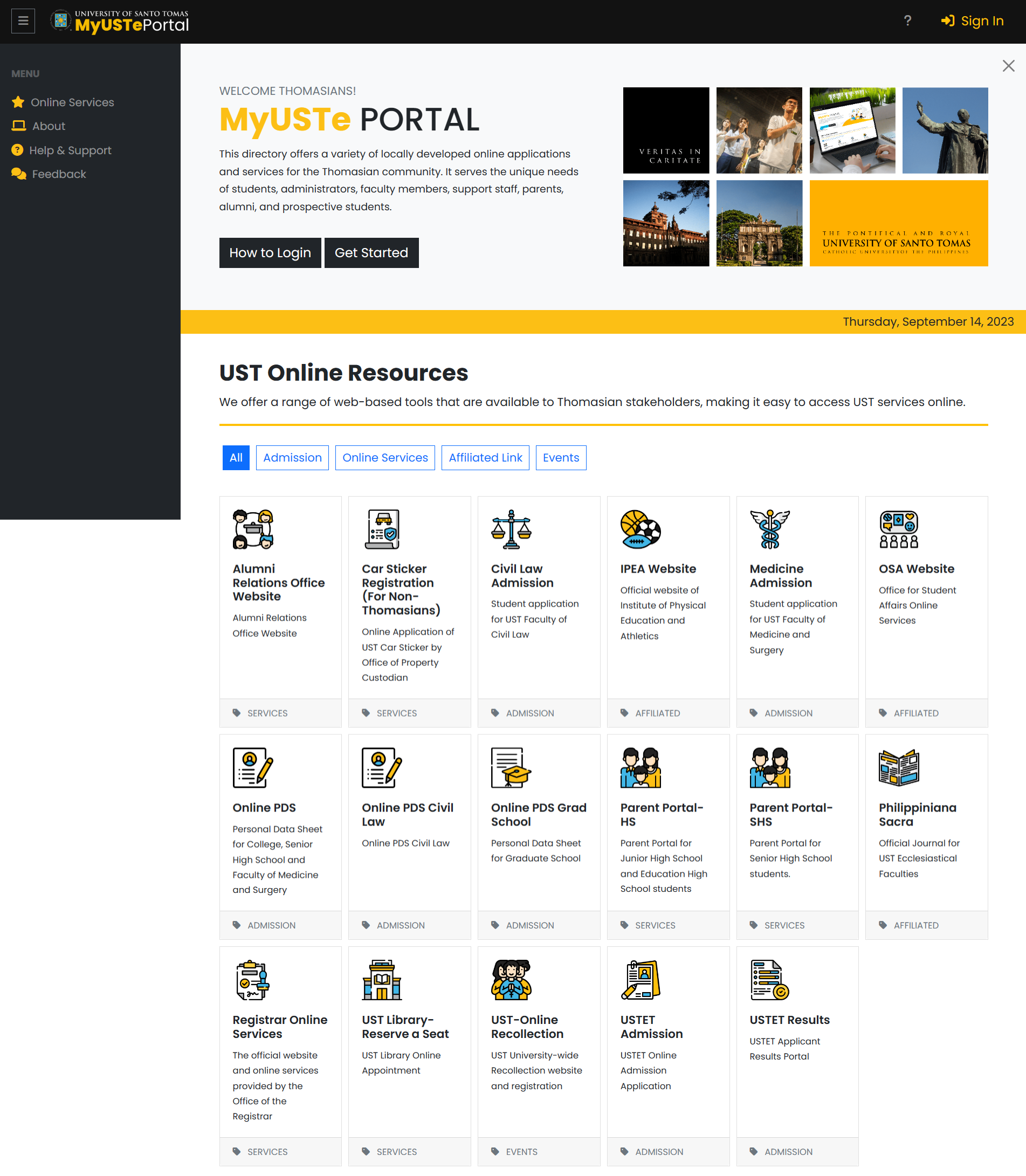The width and height of the screenshot is (1026, 1176).
Task: Click the UST Library building icon
Action: click(x=382, y=980)
